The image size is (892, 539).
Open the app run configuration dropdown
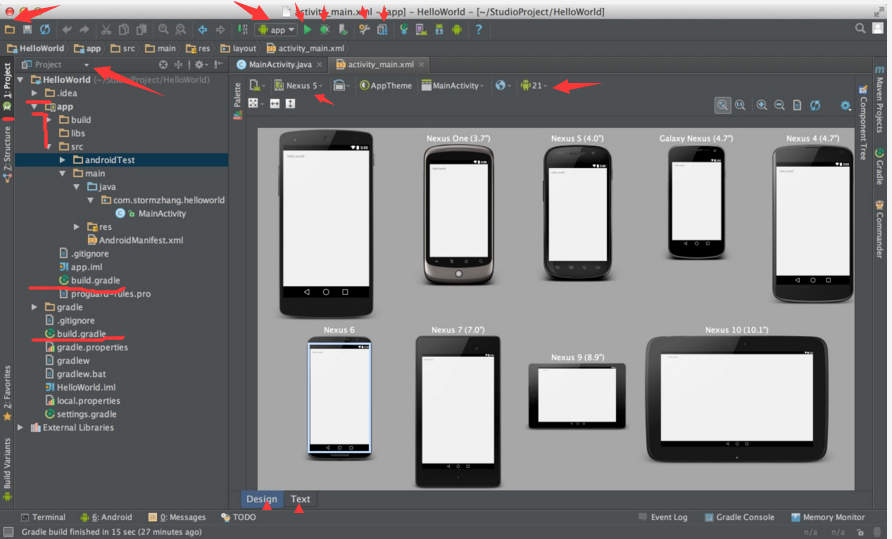pos(276,29)
